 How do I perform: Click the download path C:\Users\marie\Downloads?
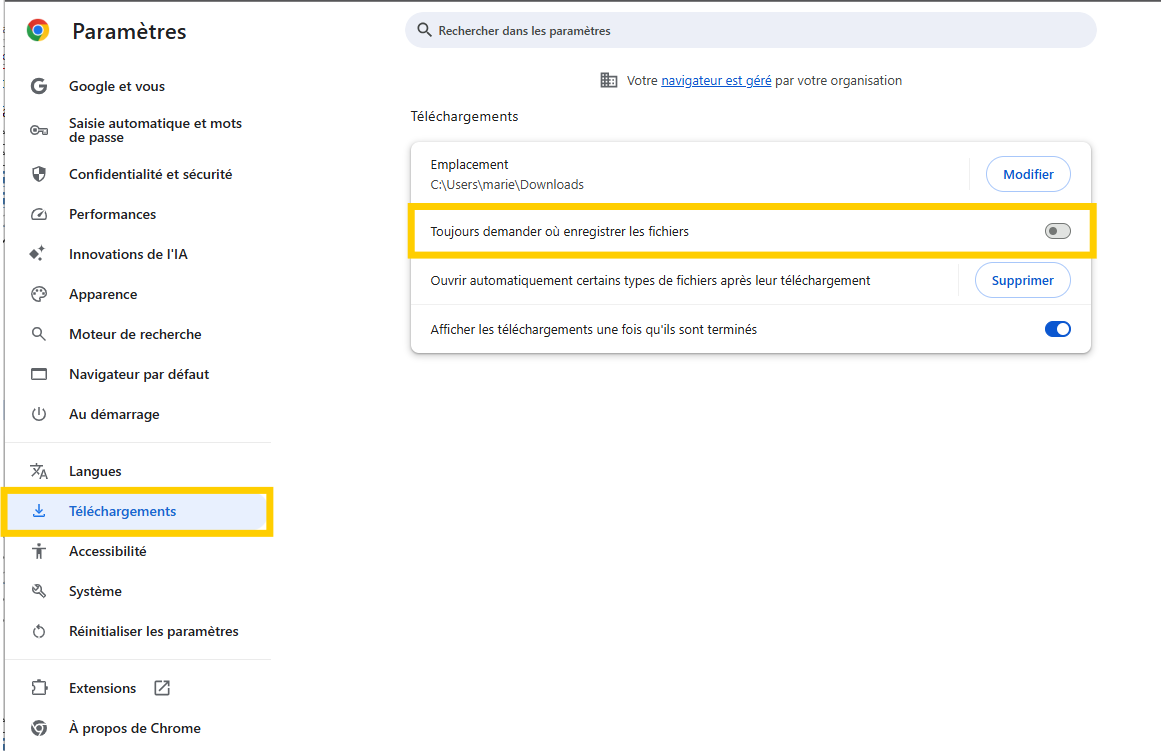(x=507, y=184)
